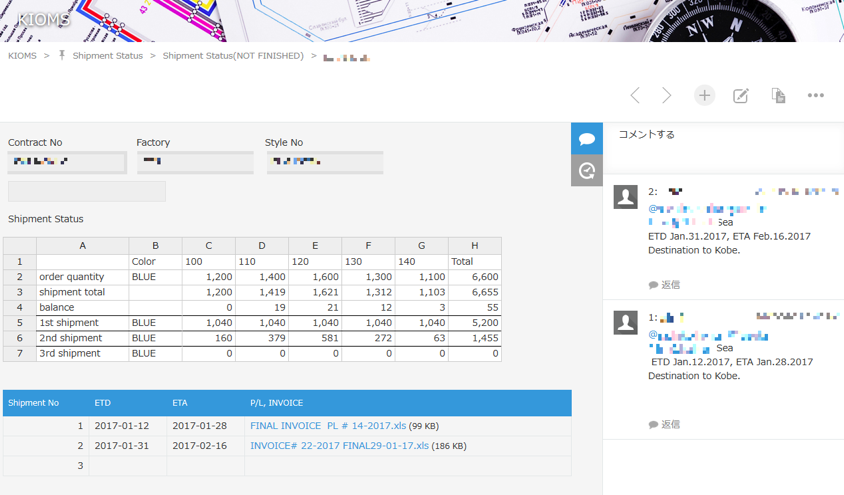Click balance total cell showing 55
The height and width of the screenshot is (495, 844).
tap(475, 307)
